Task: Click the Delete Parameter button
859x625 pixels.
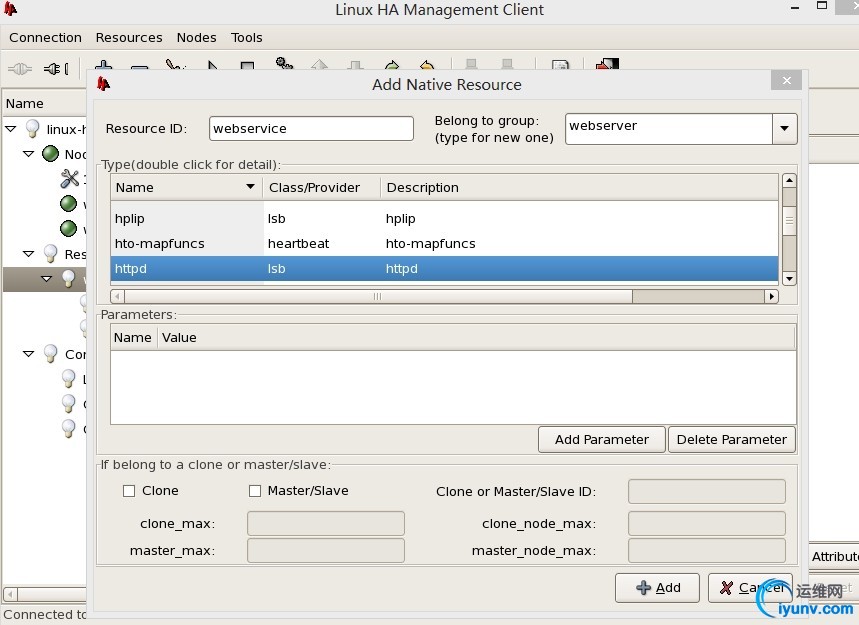Action: pos(731,440)
